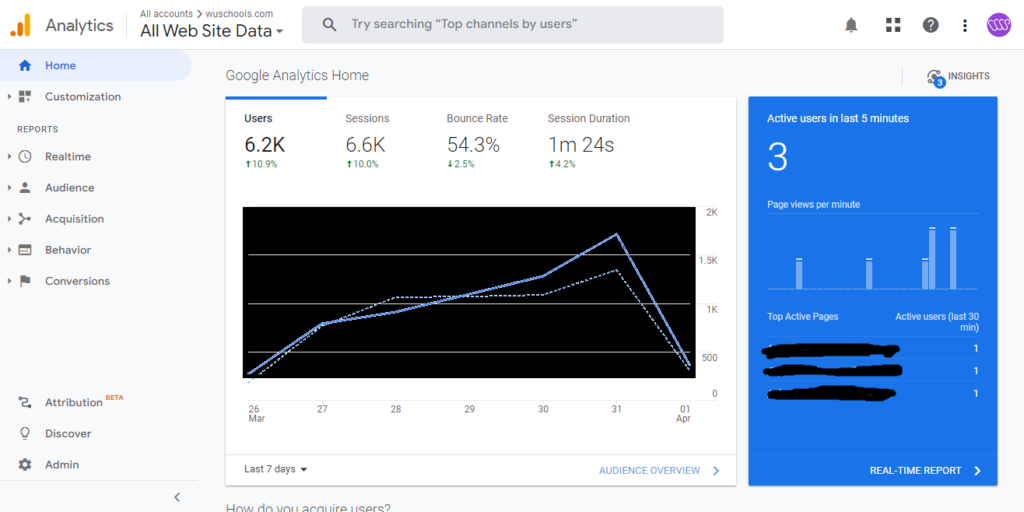Expand the Behavior reports arrow
The image size is (1024, 512).
pos(9,250)
